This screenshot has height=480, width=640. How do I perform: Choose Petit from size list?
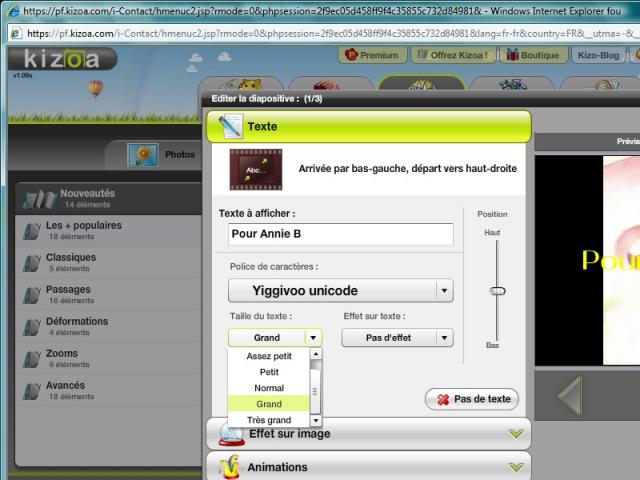click(x=269, y=372)
